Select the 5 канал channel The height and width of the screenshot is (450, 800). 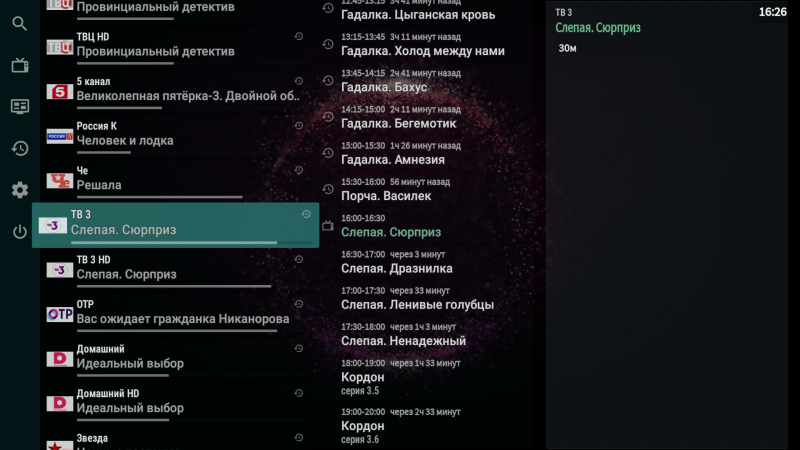click(176, 91)
